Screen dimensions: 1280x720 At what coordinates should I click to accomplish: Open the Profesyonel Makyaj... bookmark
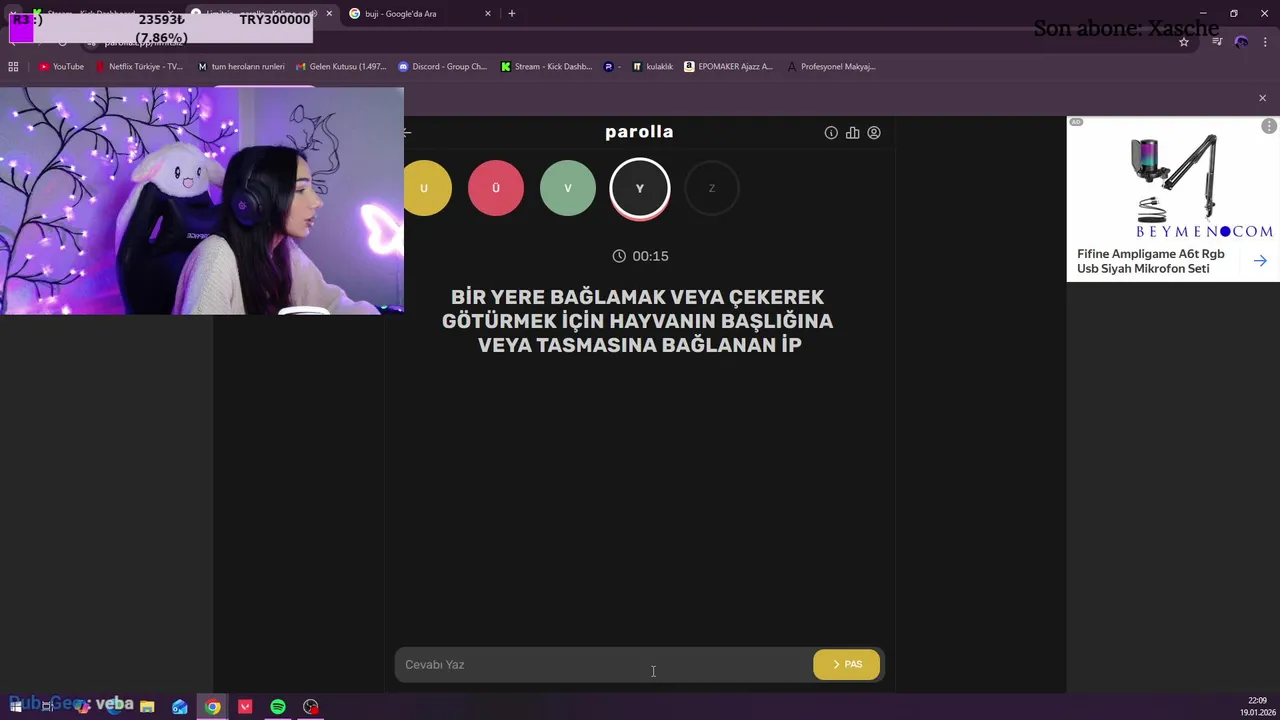(x=831, y=67)
